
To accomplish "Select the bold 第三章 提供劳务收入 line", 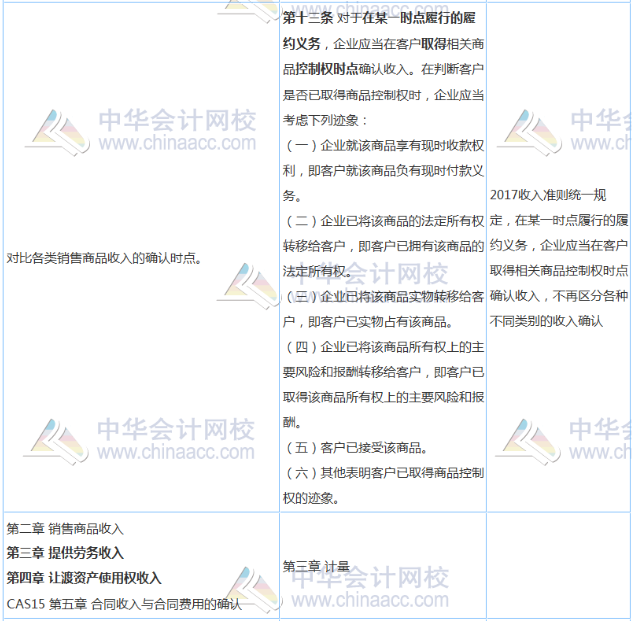I will tap(66, 553).
